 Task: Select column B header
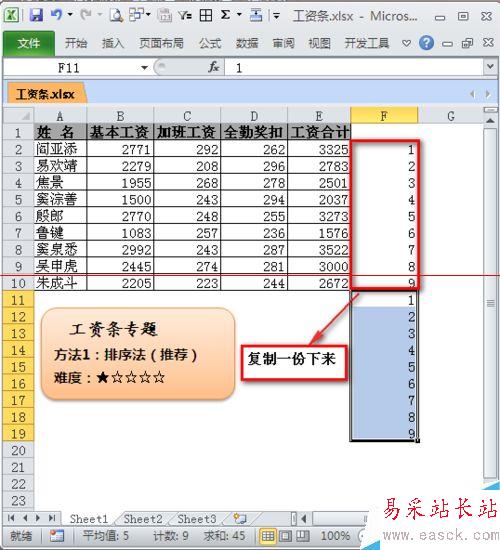[120, 115]
